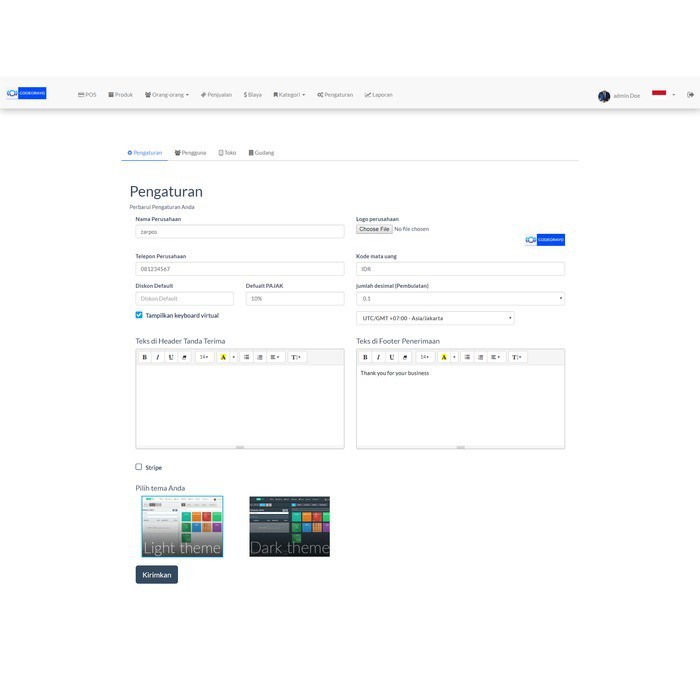Insert unordered list in header text editor

[246, 357]
